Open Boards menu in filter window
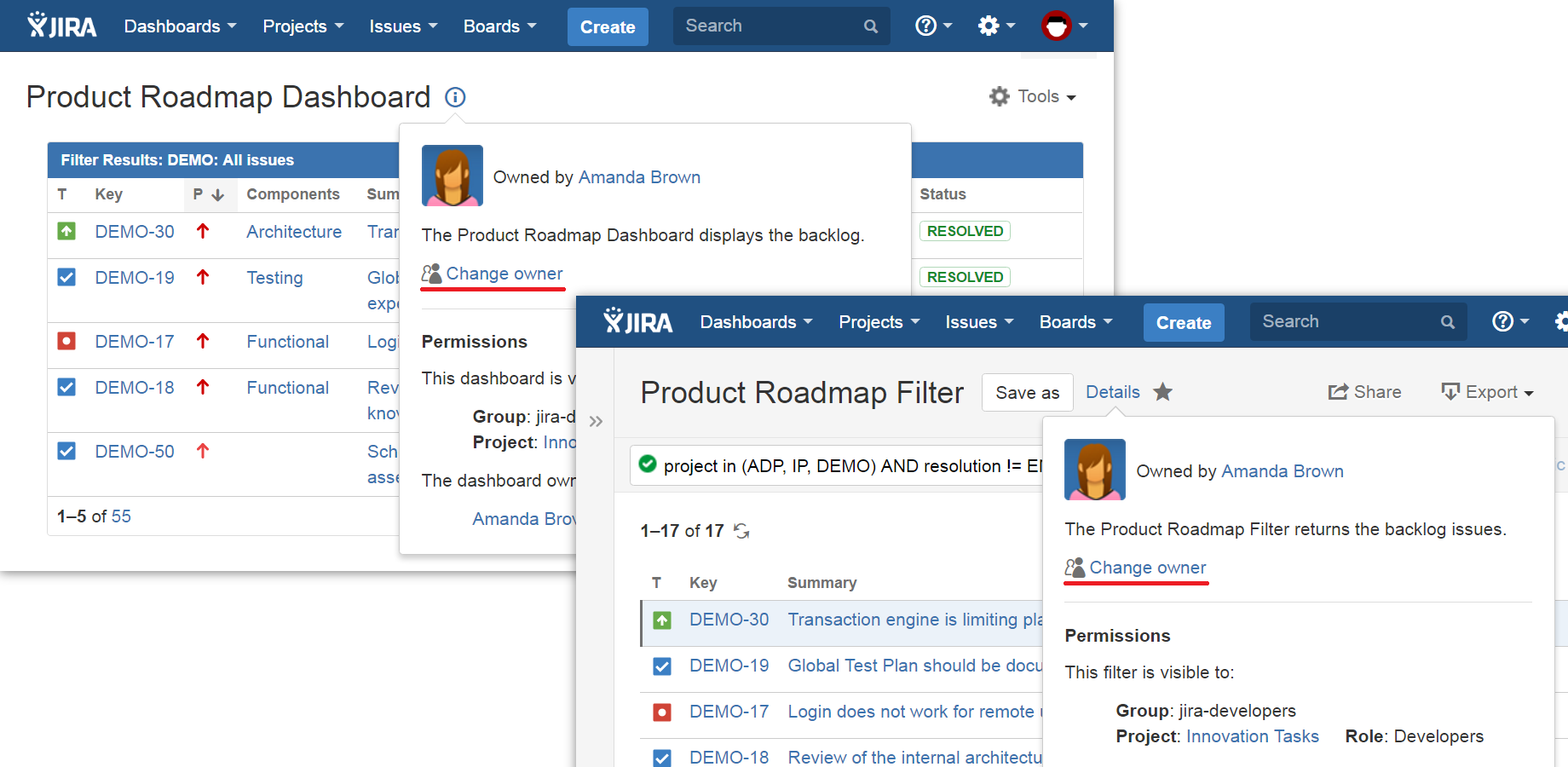 tap(1076, 322)
